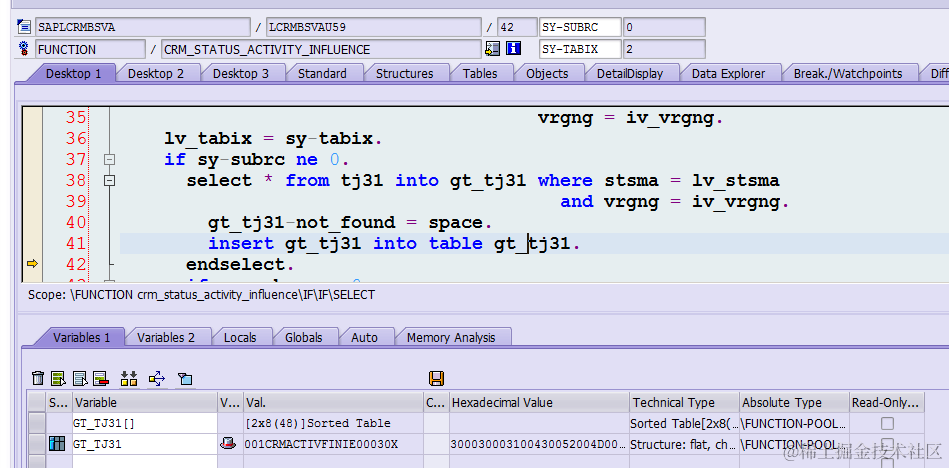
Task: Click the line number 42 field
Action: pos(517,27)
